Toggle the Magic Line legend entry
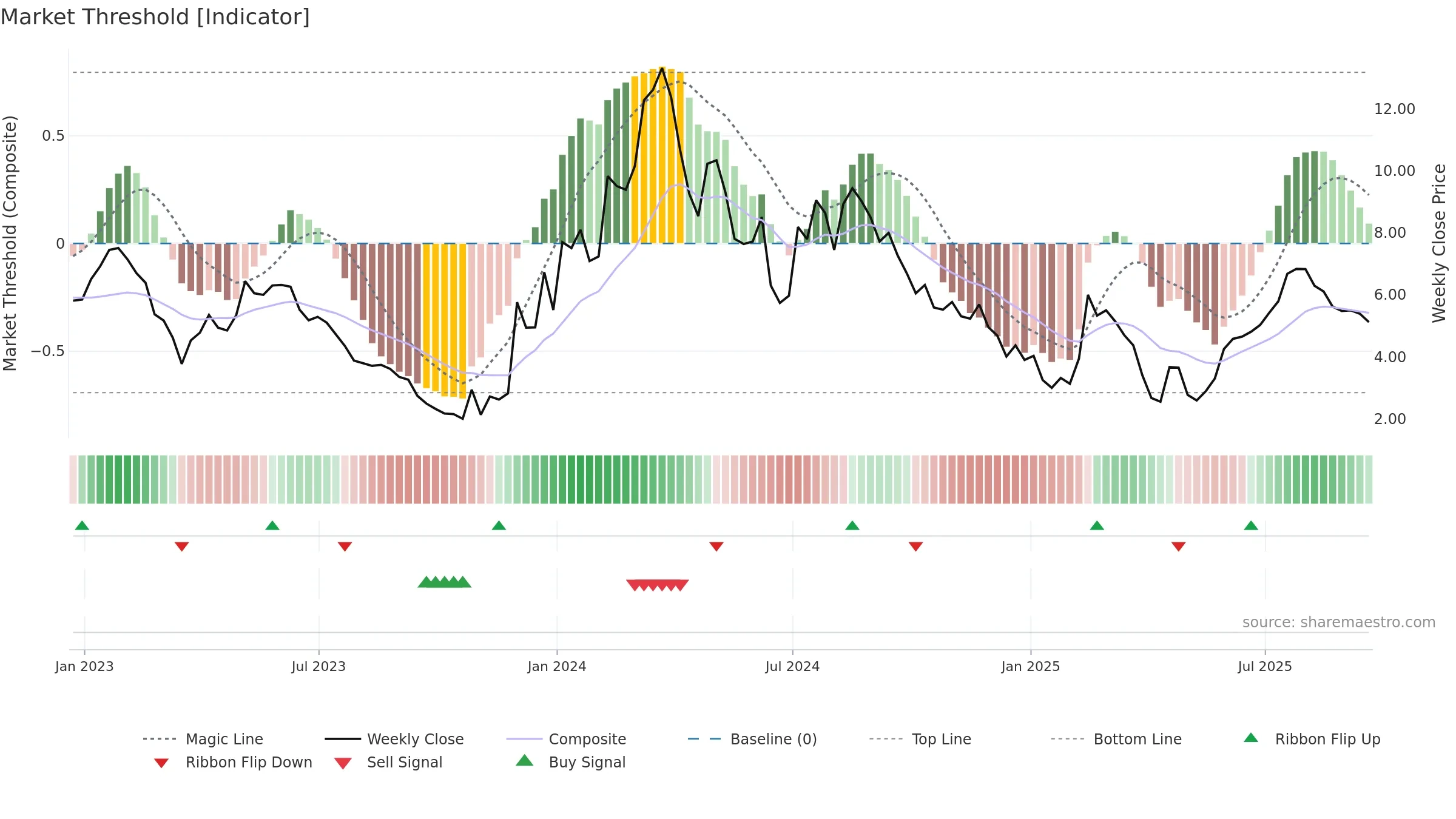Viewport: 1456px width, 819px height. point(203,739)
